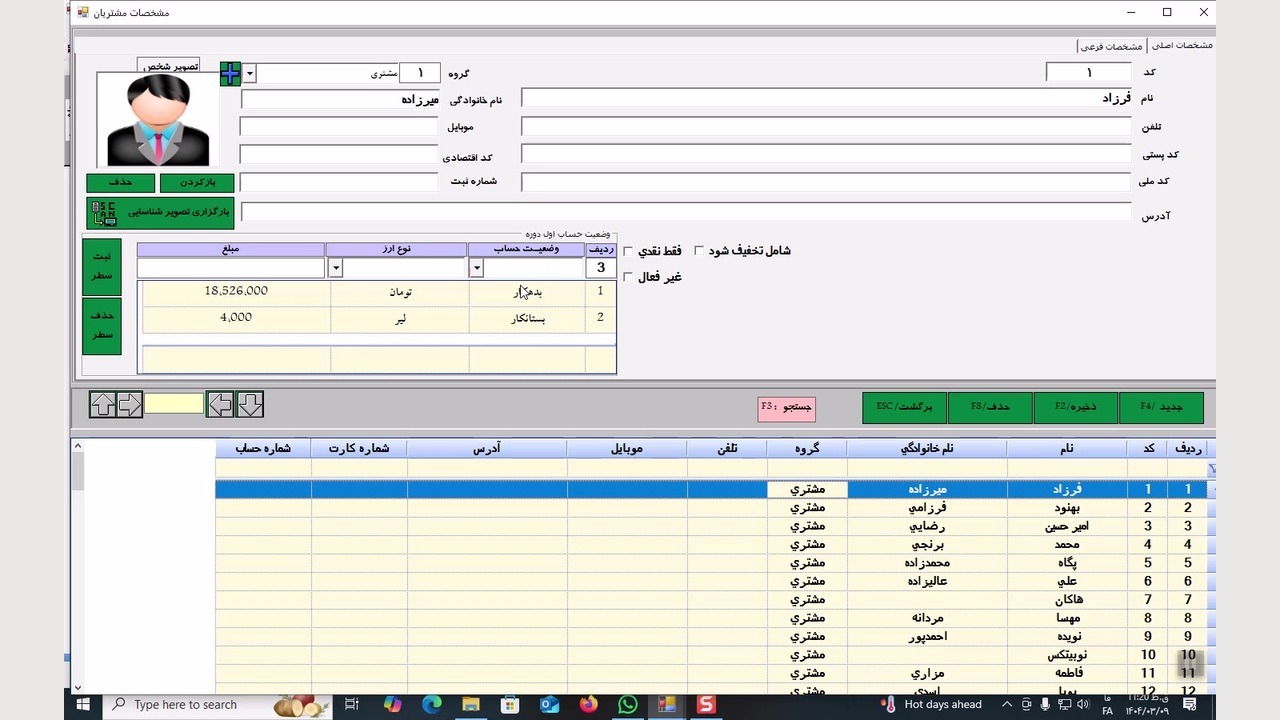Click the 'کد ملی' national code field
Image resolution: width=1280 pixels, height=720 pixels.
pyautogui.click(x=826, y=182)
